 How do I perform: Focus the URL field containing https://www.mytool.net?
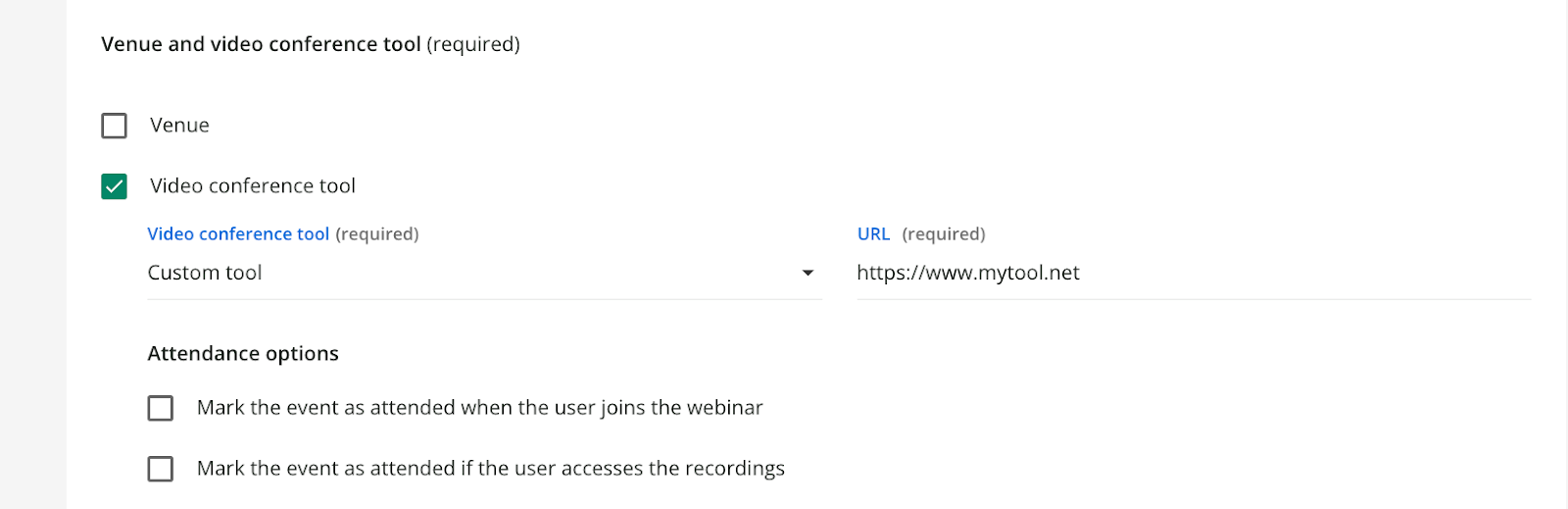coord(1176,273)
